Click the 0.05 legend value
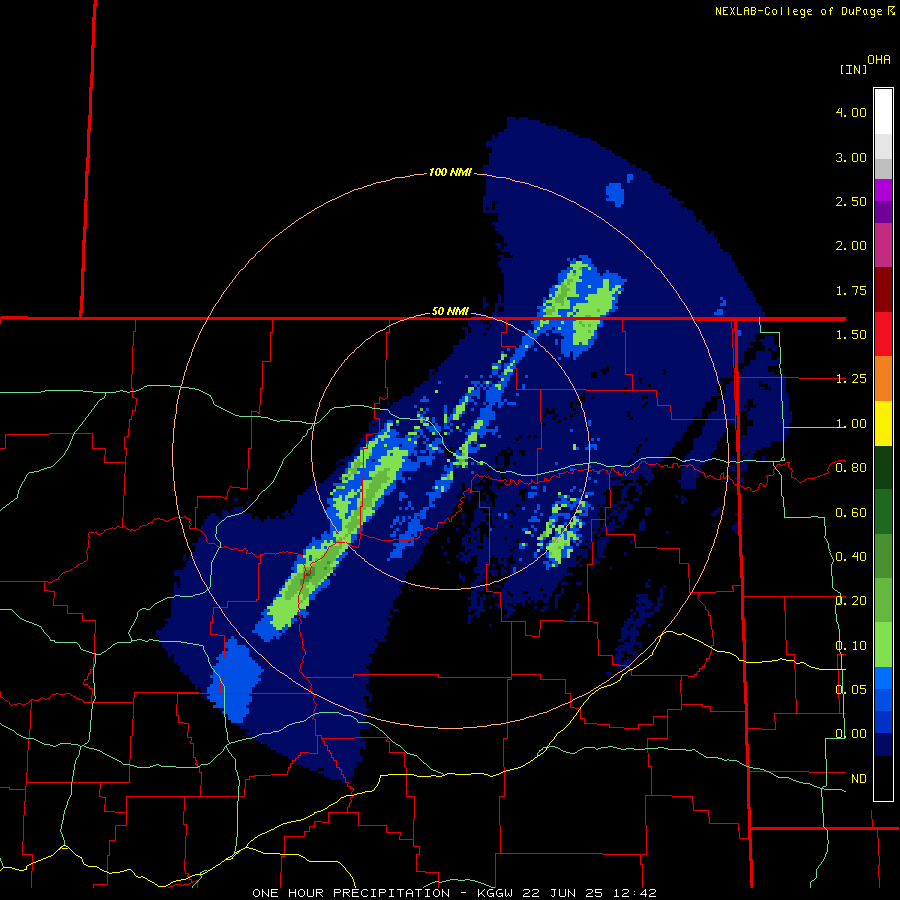 pyautogui.click(x=851, y=689)
